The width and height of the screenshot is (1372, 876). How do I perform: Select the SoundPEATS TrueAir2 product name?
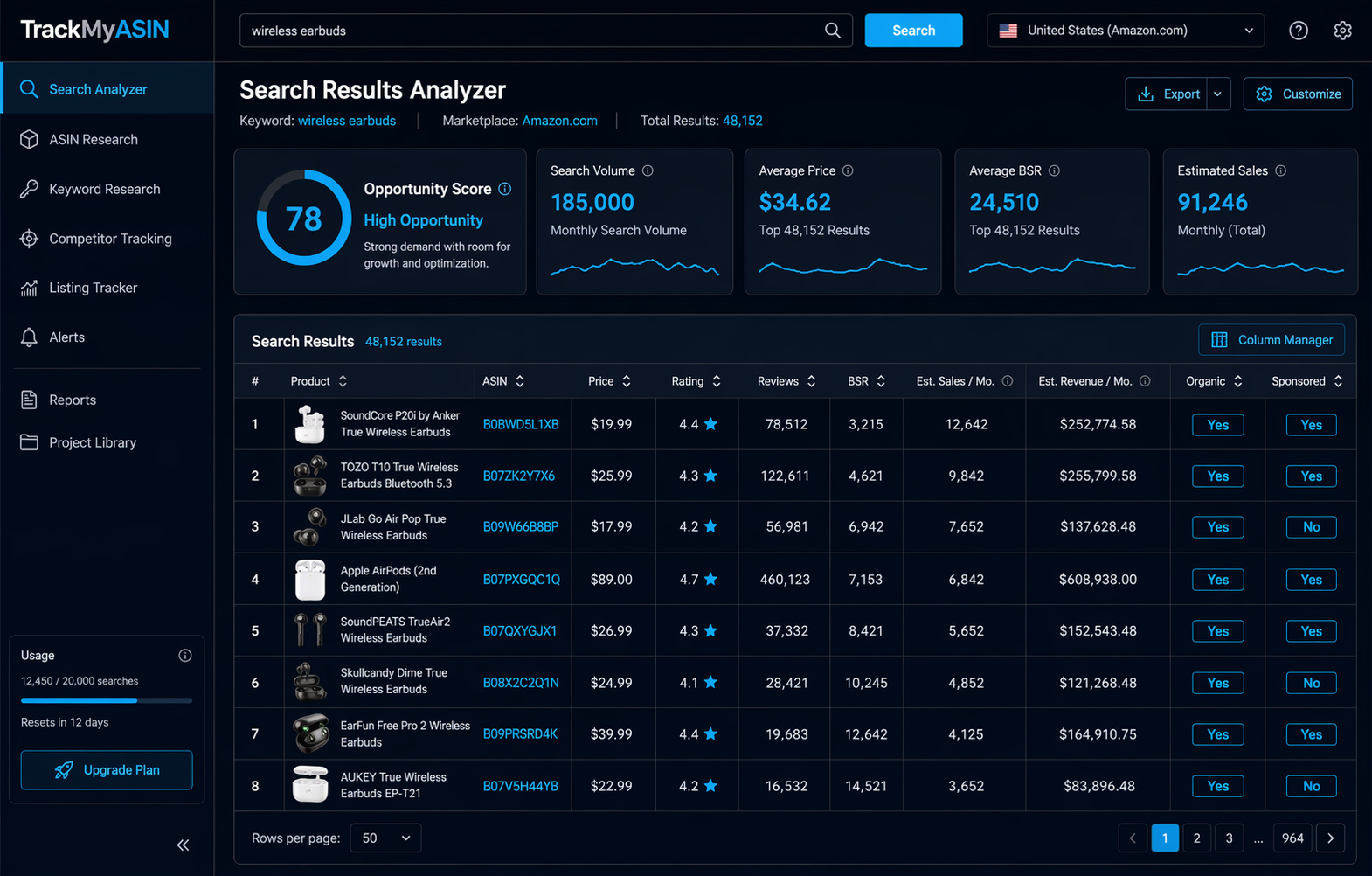click(x=395, y=629)
